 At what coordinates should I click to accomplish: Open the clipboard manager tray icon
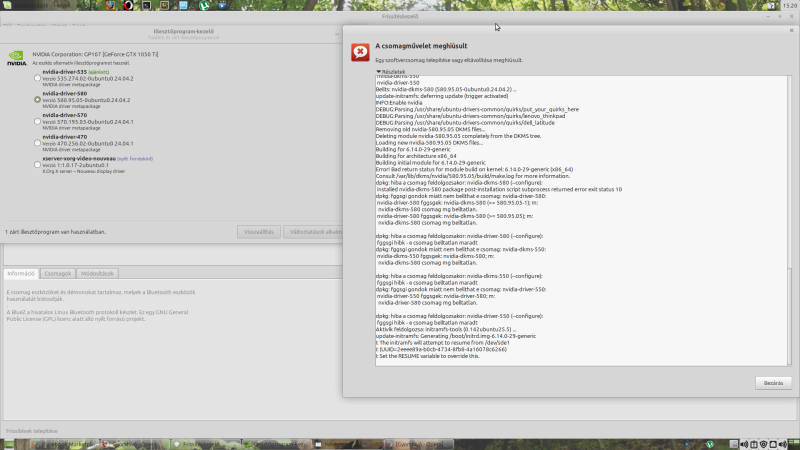[754, 444]
